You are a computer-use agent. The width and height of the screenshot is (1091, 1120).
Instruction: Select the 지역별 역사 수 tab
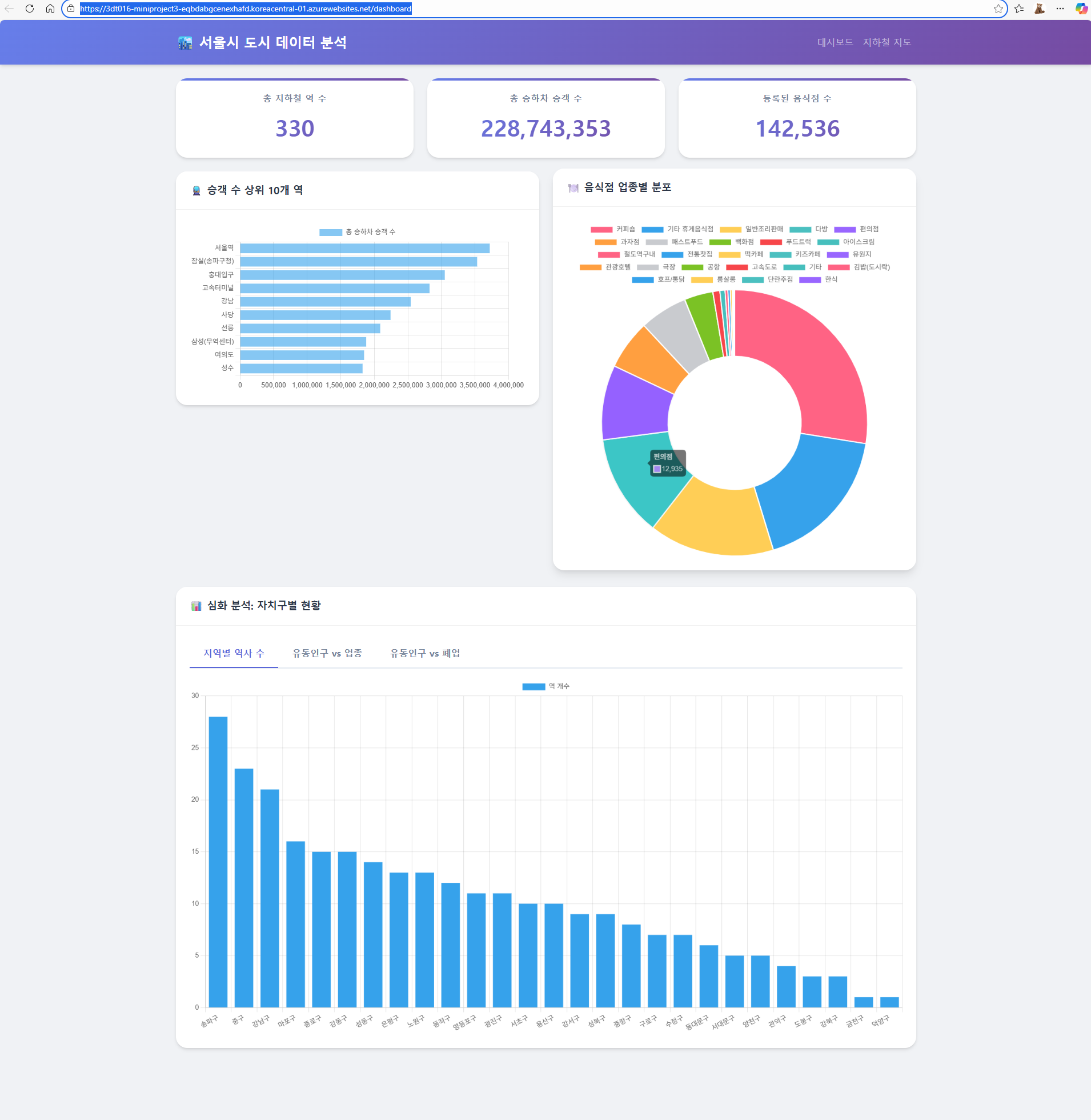tap(234, 654)
